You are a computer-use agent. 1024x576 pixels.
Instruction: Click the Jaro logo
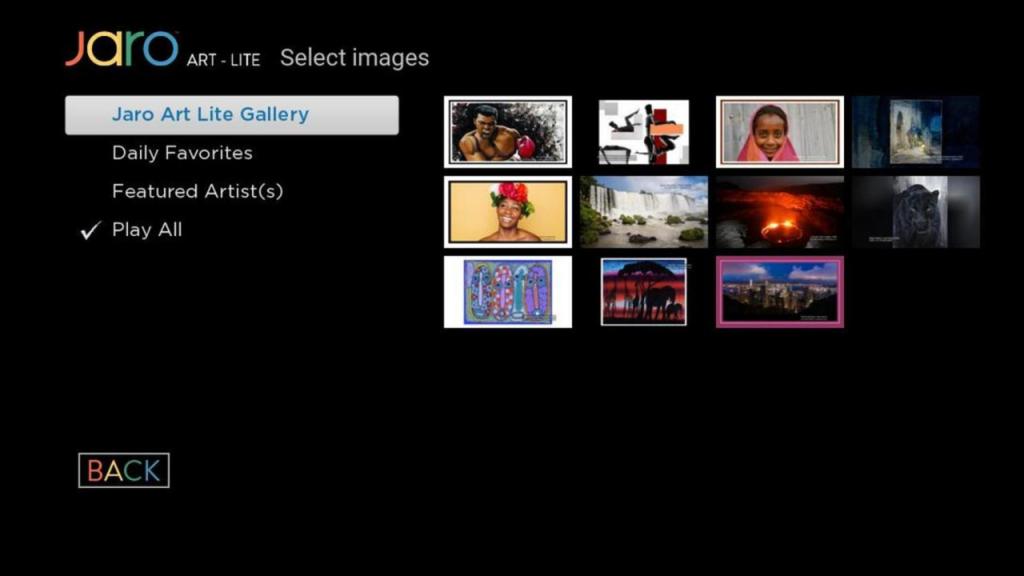[121, 48]
